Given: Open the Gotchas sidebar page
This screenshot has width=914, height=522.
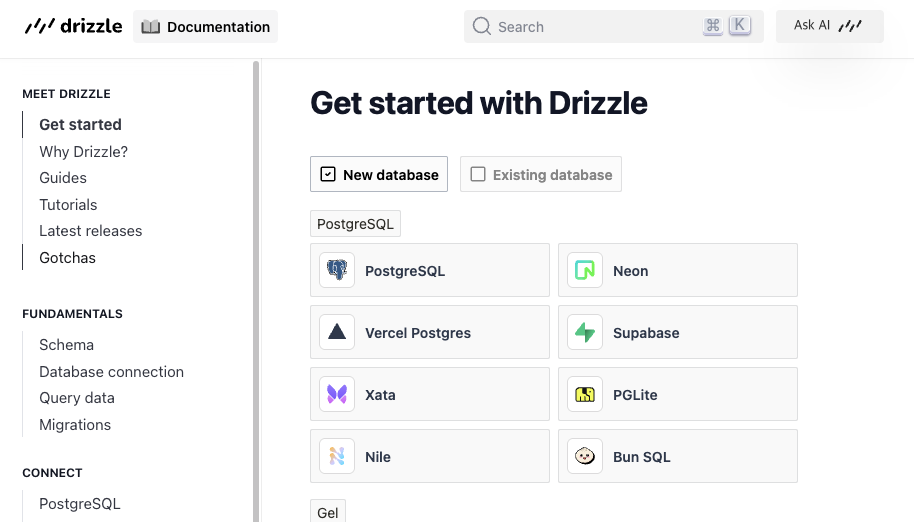Looking at the screenshot, I should pos(68,258).
